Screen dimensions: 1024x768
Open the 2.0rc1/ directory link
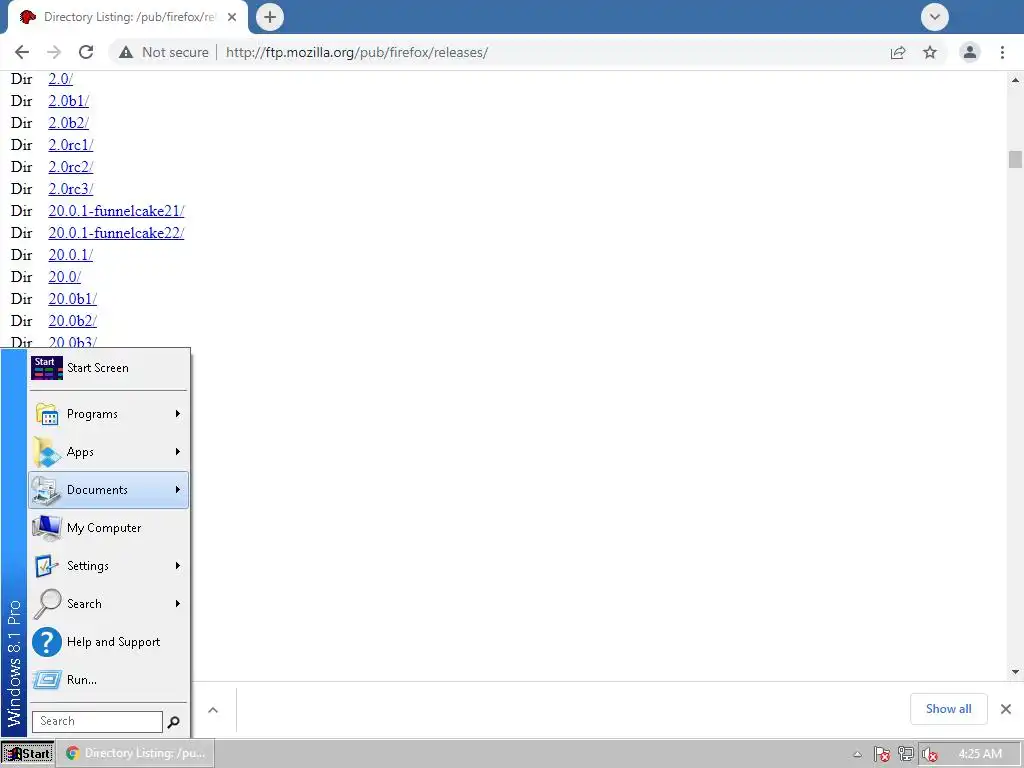(x=71, y=145)
